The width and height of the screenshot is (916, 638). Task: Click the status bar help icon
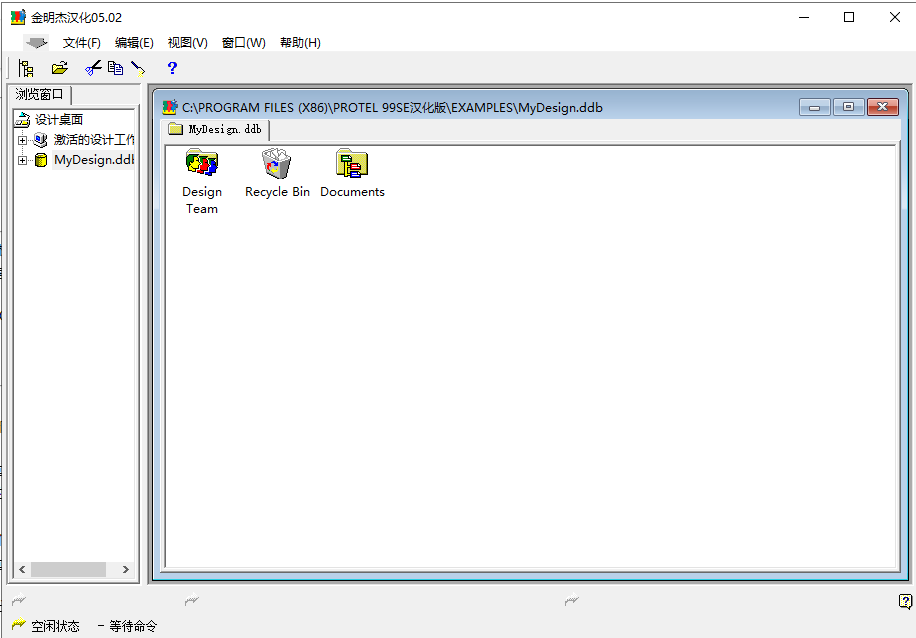[905, 601]
